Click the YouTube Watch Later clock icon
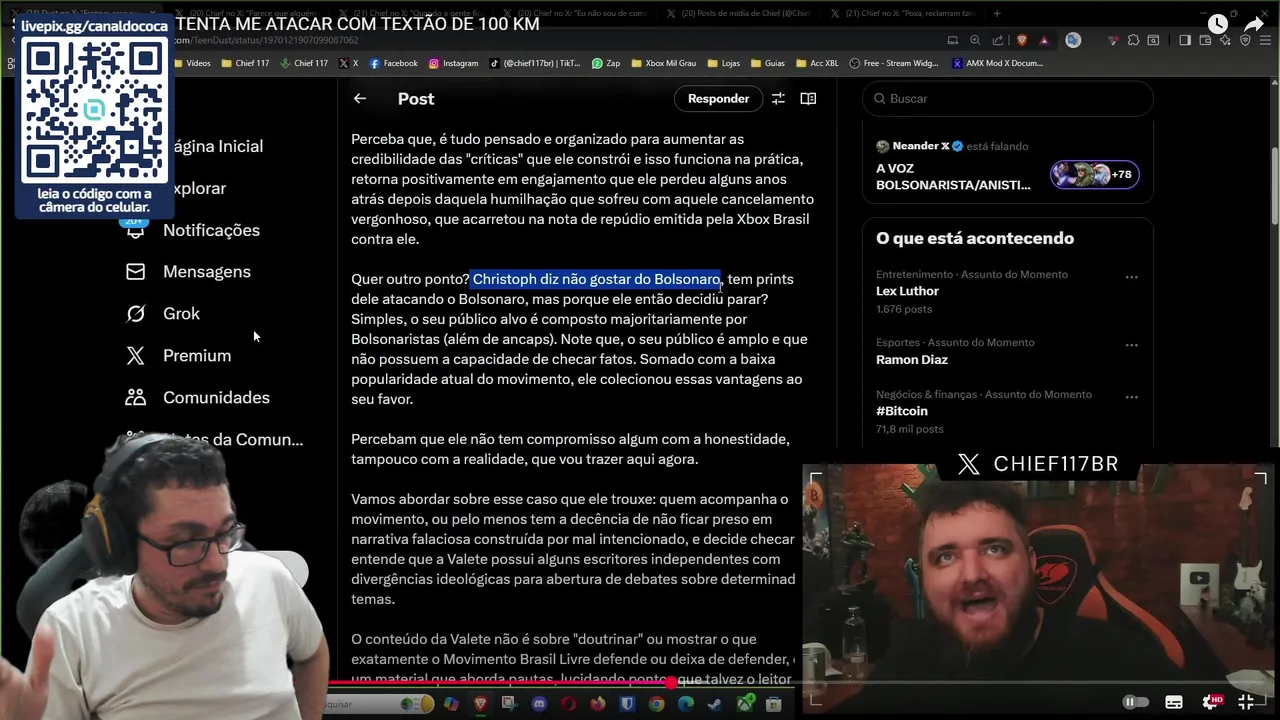 [1217, 24]
